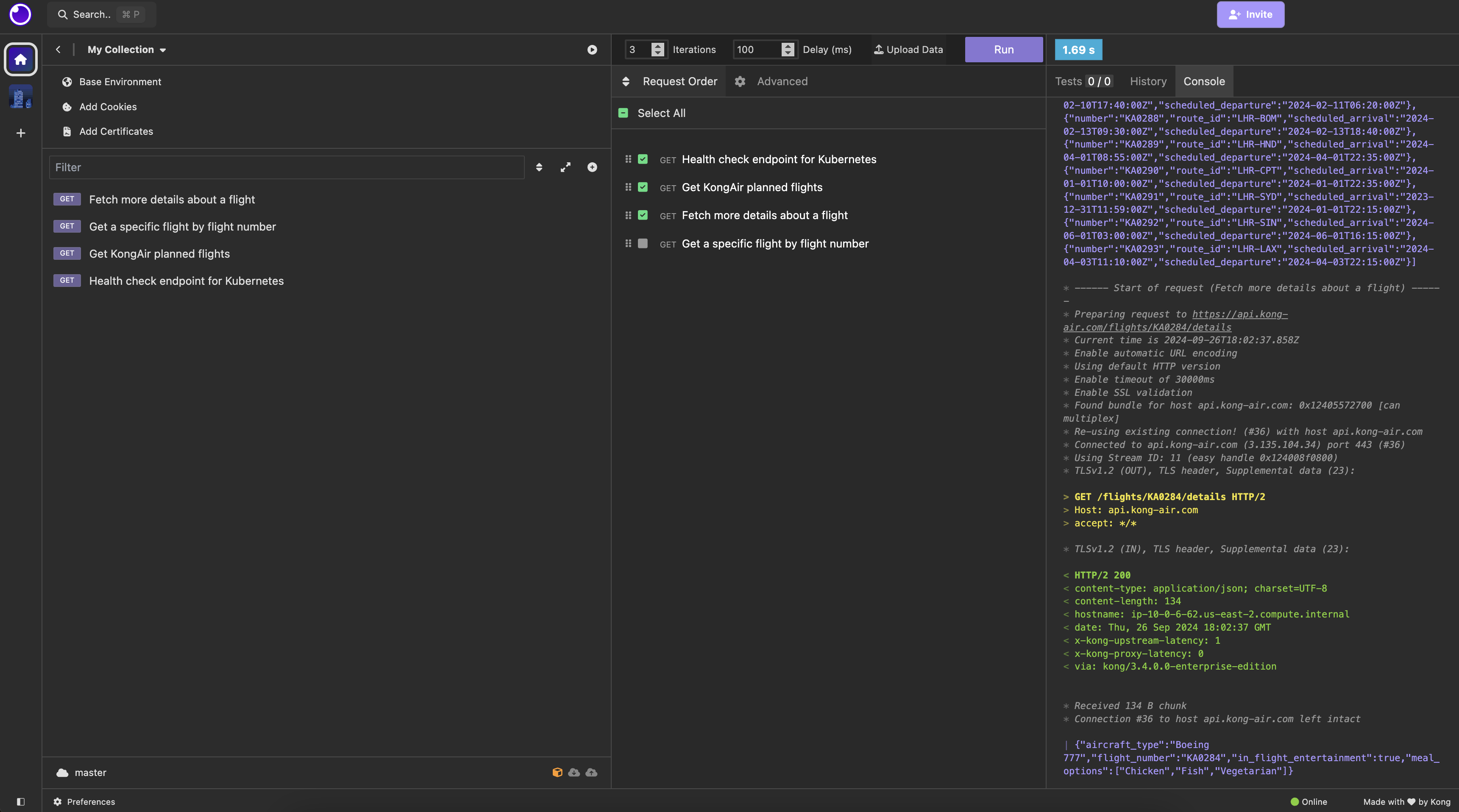Screen dimensions: 1459x812
Task: Check Get a specific flight by flight number
Action: (643, 244)
